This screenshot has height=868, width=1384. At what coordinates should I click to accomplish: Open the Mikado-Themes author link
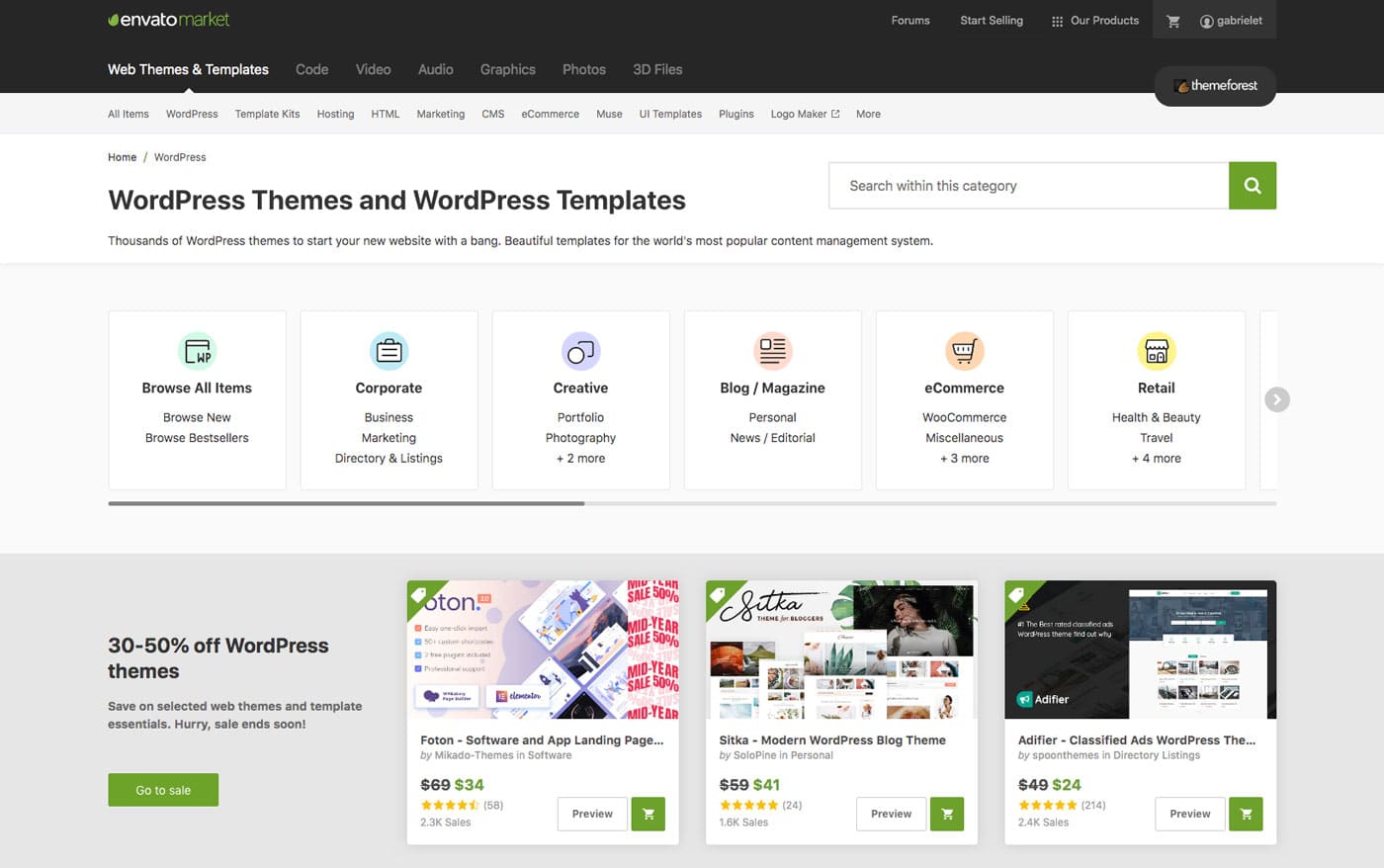475,755
